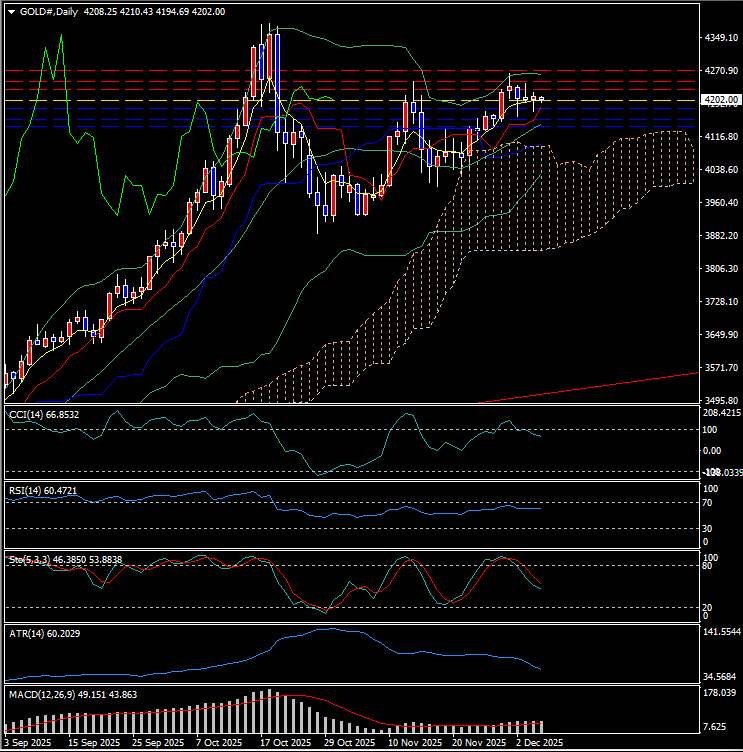Click the 141.5544 value on ATR scale
This screenshot has height=752, width=743.
click(720, 634)
